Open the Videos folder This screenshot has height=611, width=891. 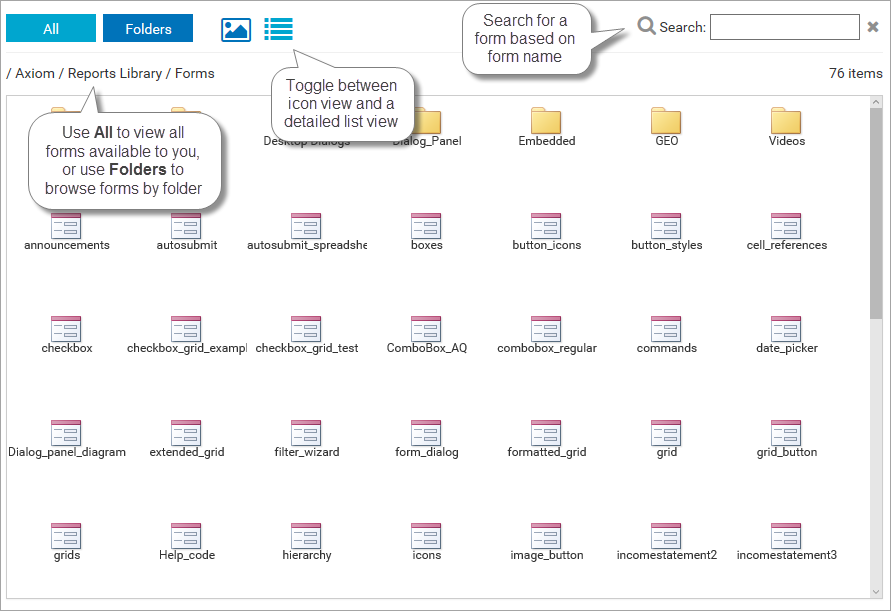pyautogui.click(x=786, y=123)
